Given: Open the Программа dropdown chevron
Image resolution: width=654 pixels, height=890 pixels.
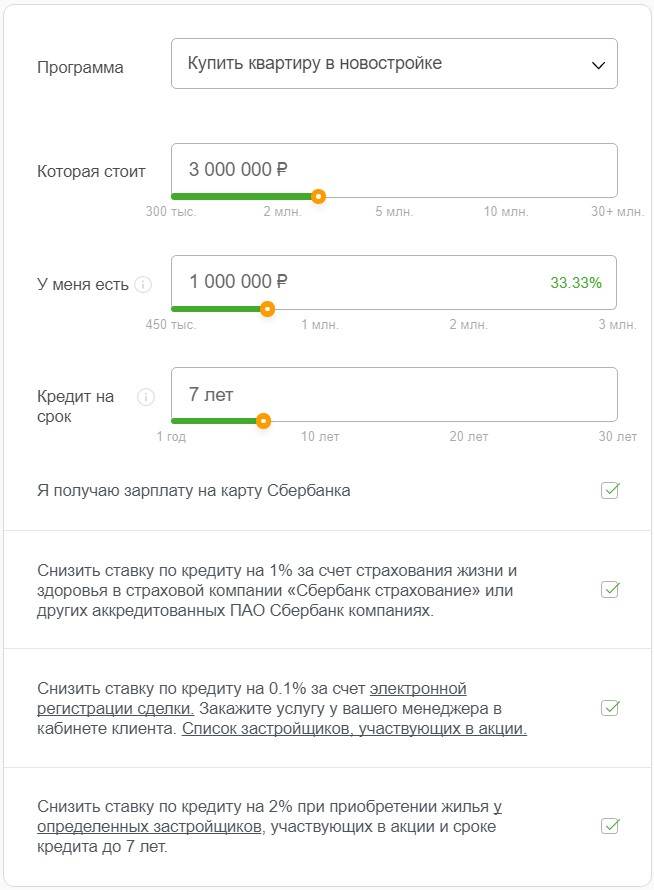Looking at the screenshot, I should pyautogui.click(x=598, y=65).
